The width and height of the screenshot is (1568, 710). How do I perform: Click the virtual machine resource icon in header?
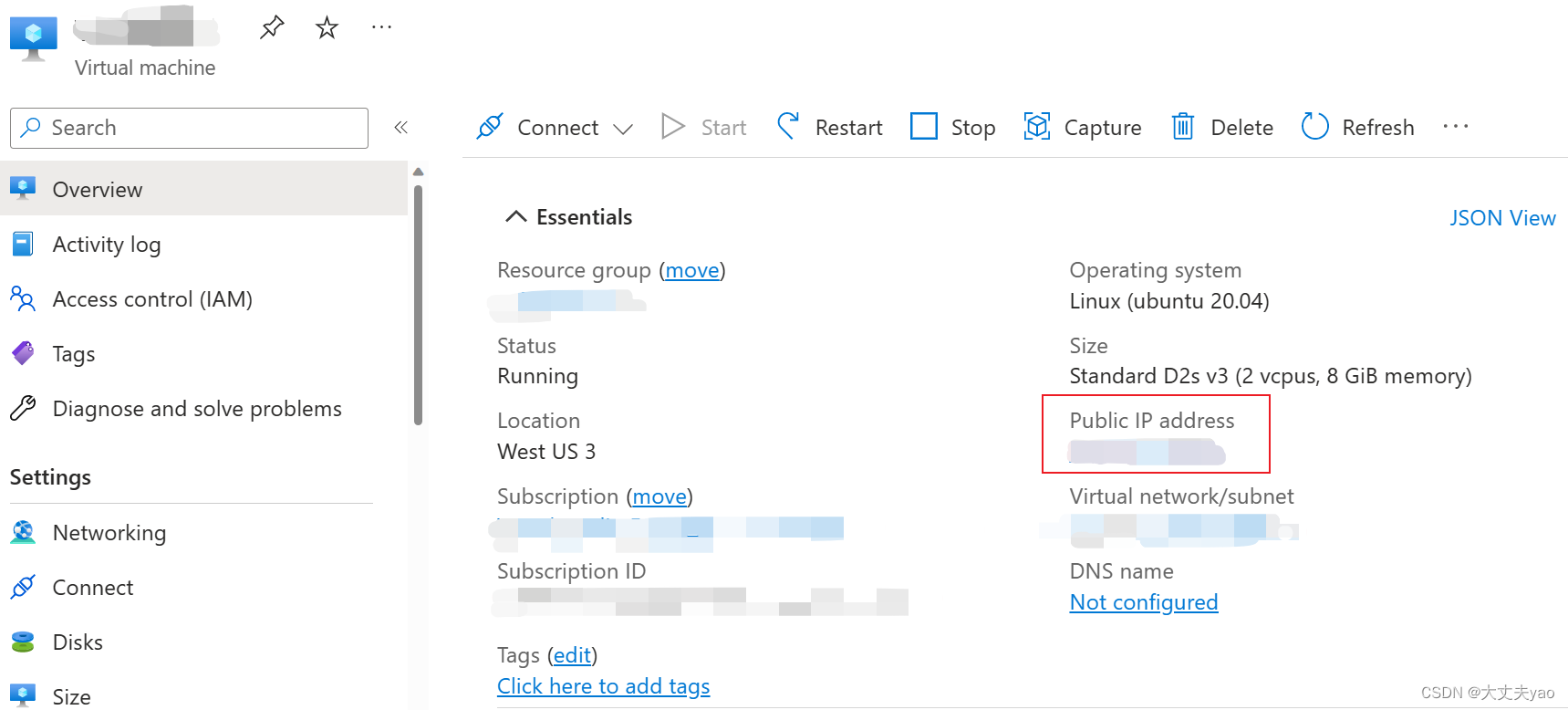point(33,38)
